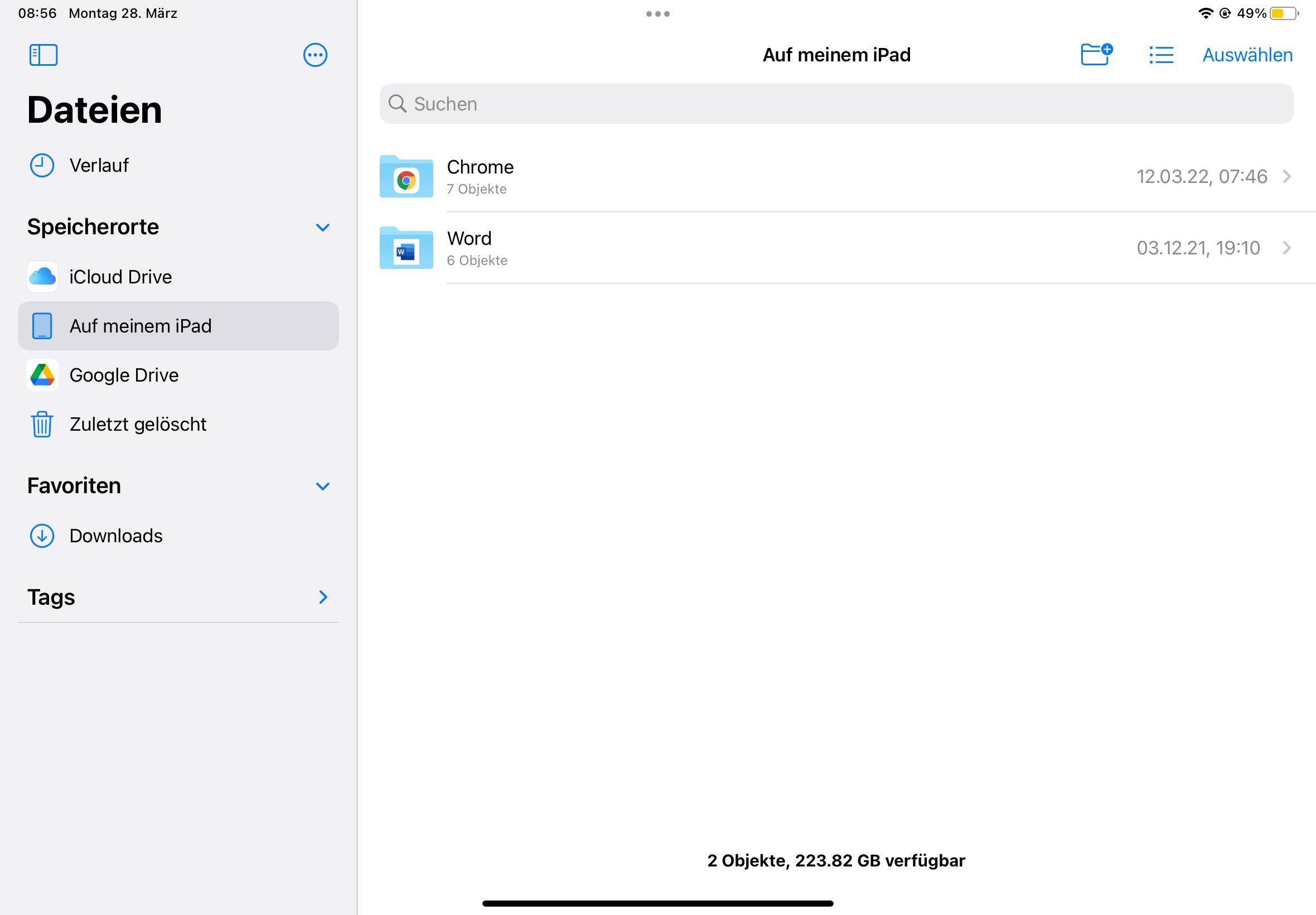This screenshot has width=1316, height=915.
Task: Open the Word folder
Action: [468, 248]
